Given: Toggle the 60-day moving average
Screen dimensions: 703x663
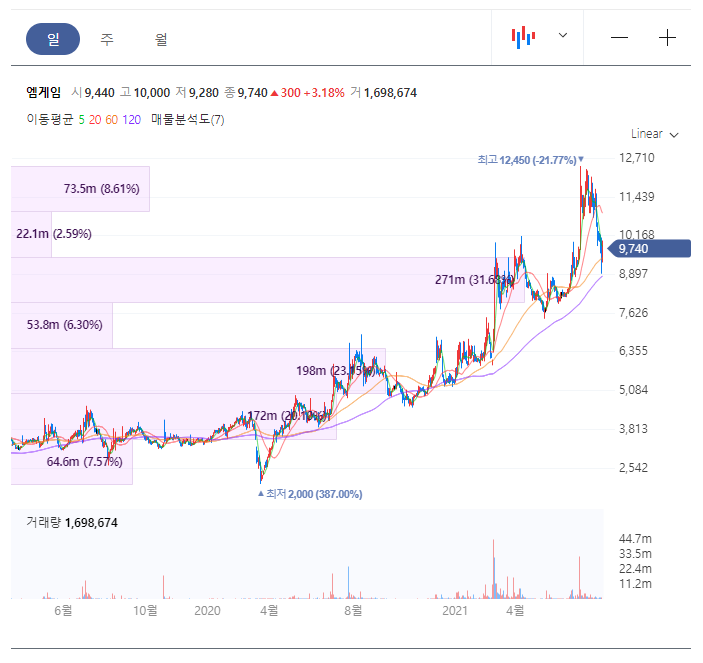Looking at the screenshot, I should [x=112, y=120].
